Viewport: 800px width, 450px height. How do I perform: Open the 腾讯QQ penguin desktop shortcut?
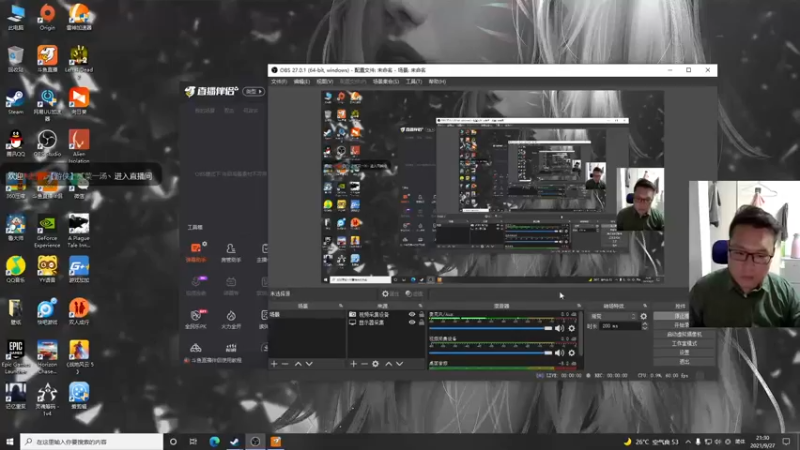(x=15, y=143)
